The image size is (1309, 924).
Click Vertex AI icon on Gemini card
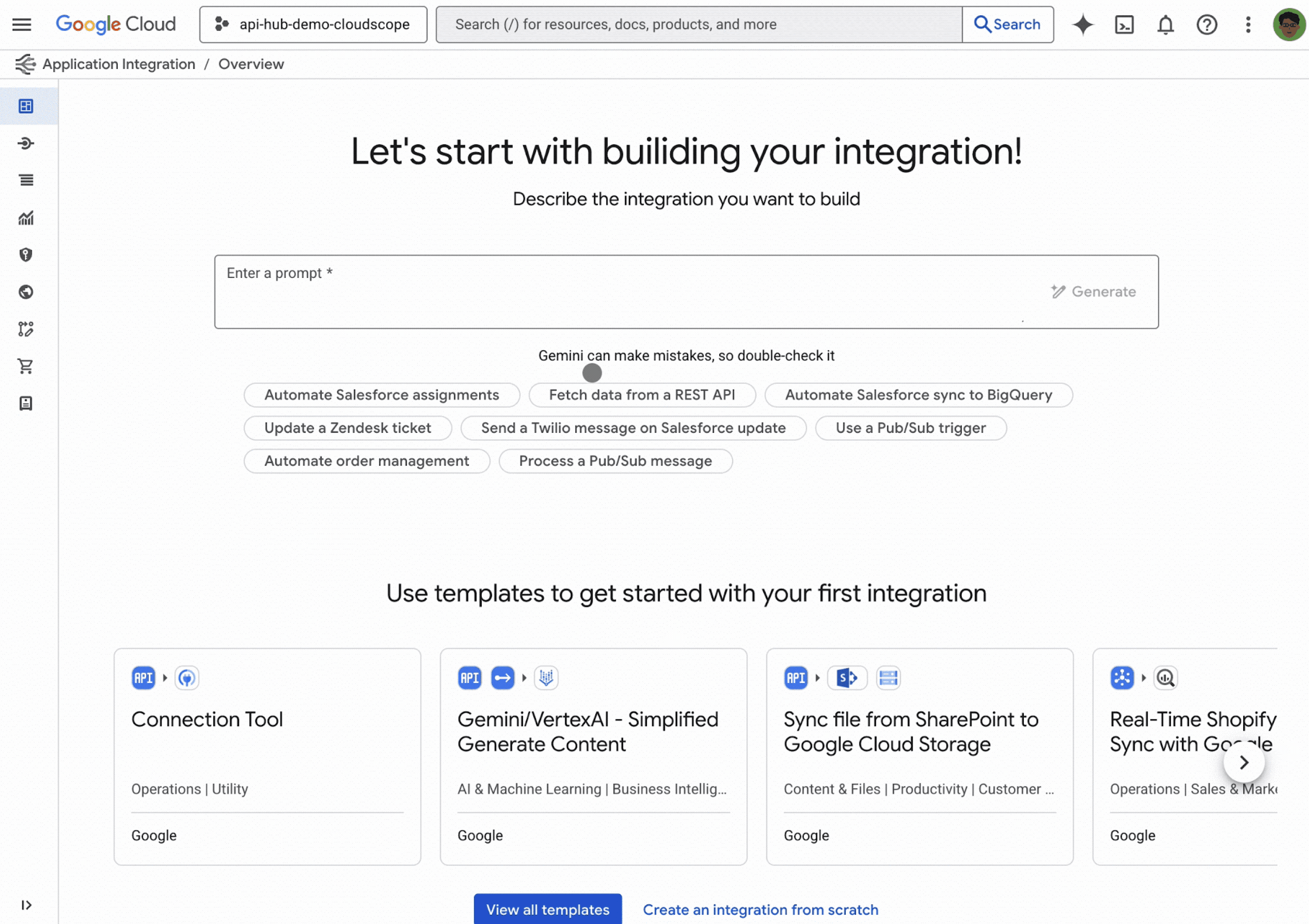(546, 678)
